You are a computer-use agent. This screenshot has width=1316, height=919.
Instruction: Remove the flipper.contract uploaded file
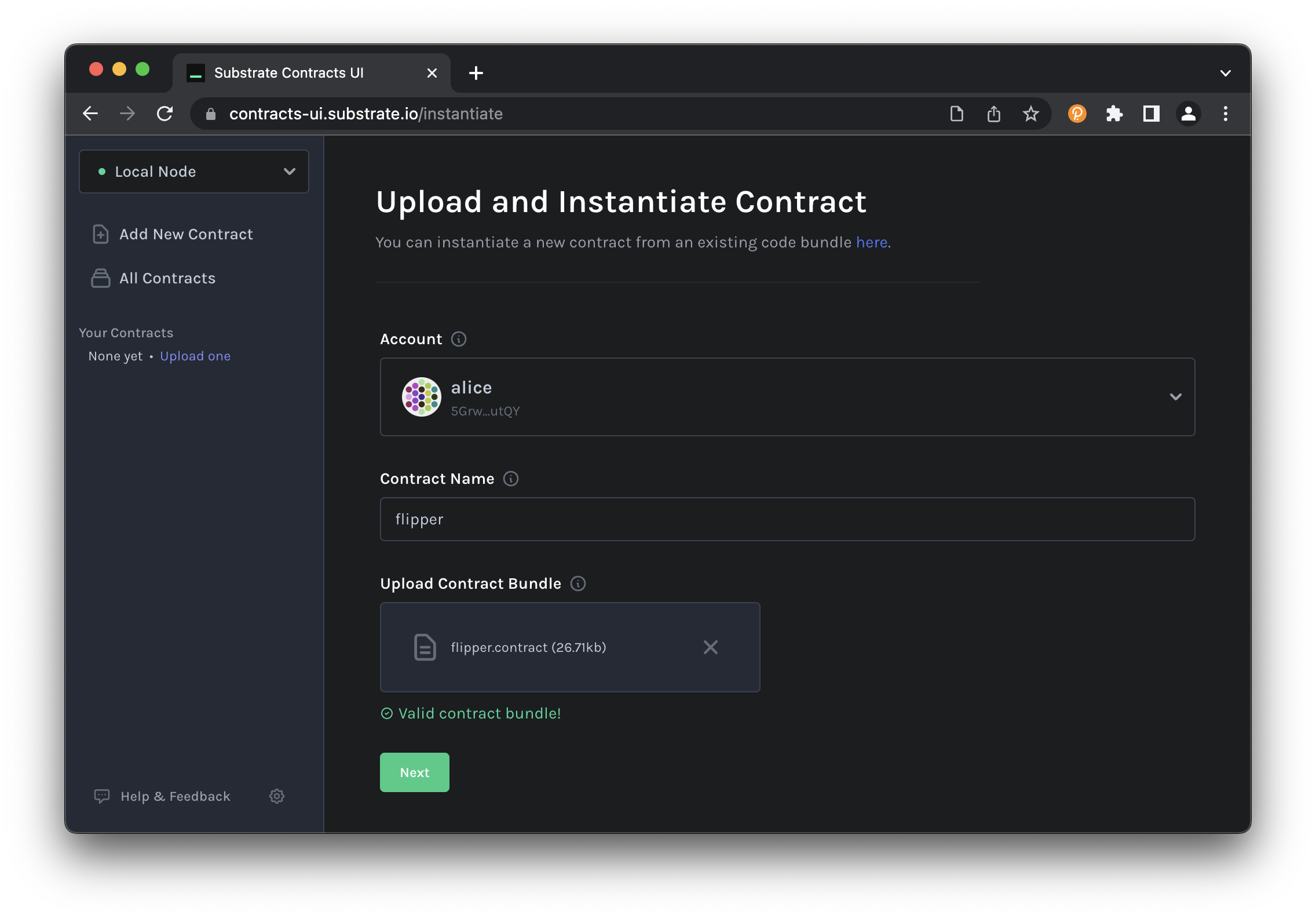coord(710,647)
